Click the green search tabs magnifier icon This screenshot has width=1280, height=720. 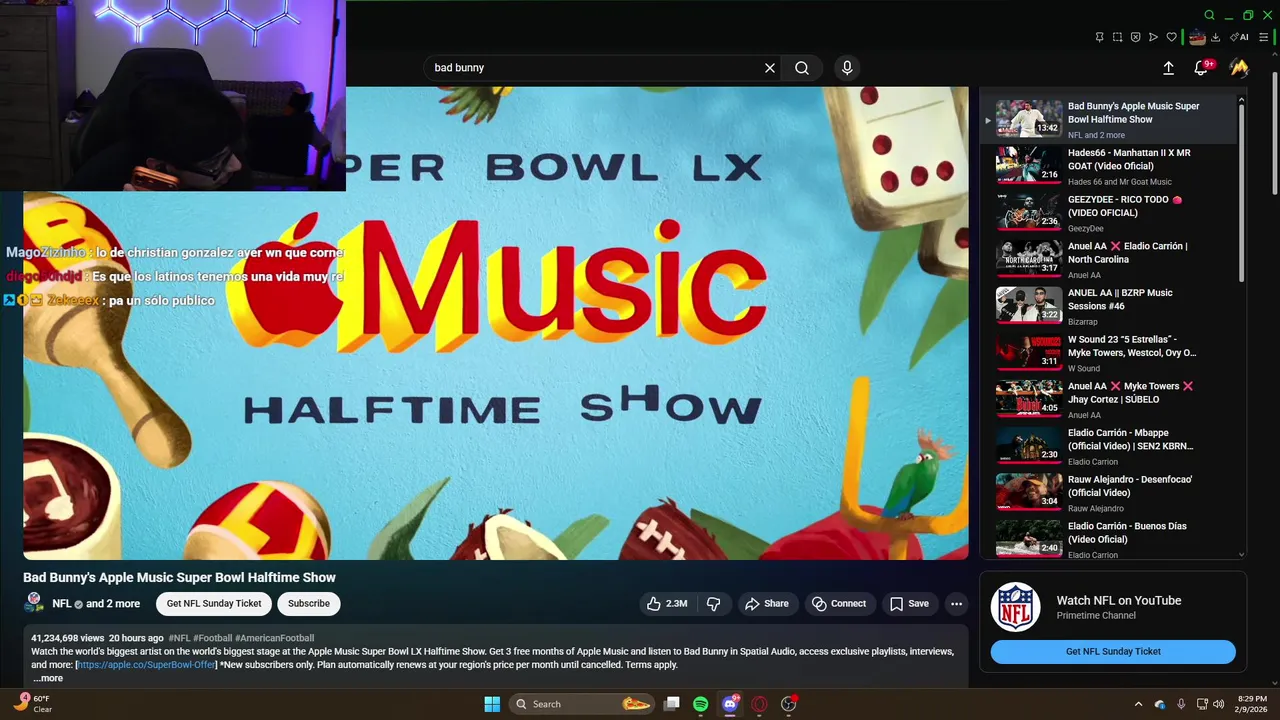pos(1209,15)
